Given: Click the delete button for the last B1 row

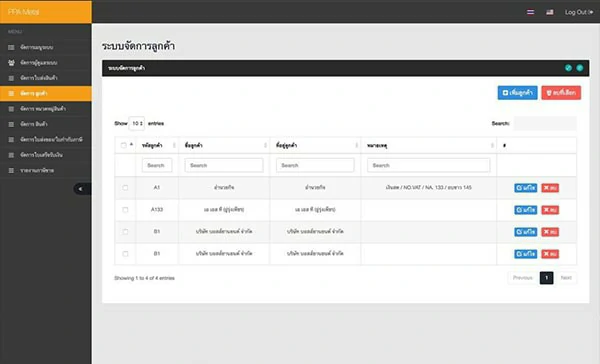Looking at the screenshot, I should click(x=550, y=254).
